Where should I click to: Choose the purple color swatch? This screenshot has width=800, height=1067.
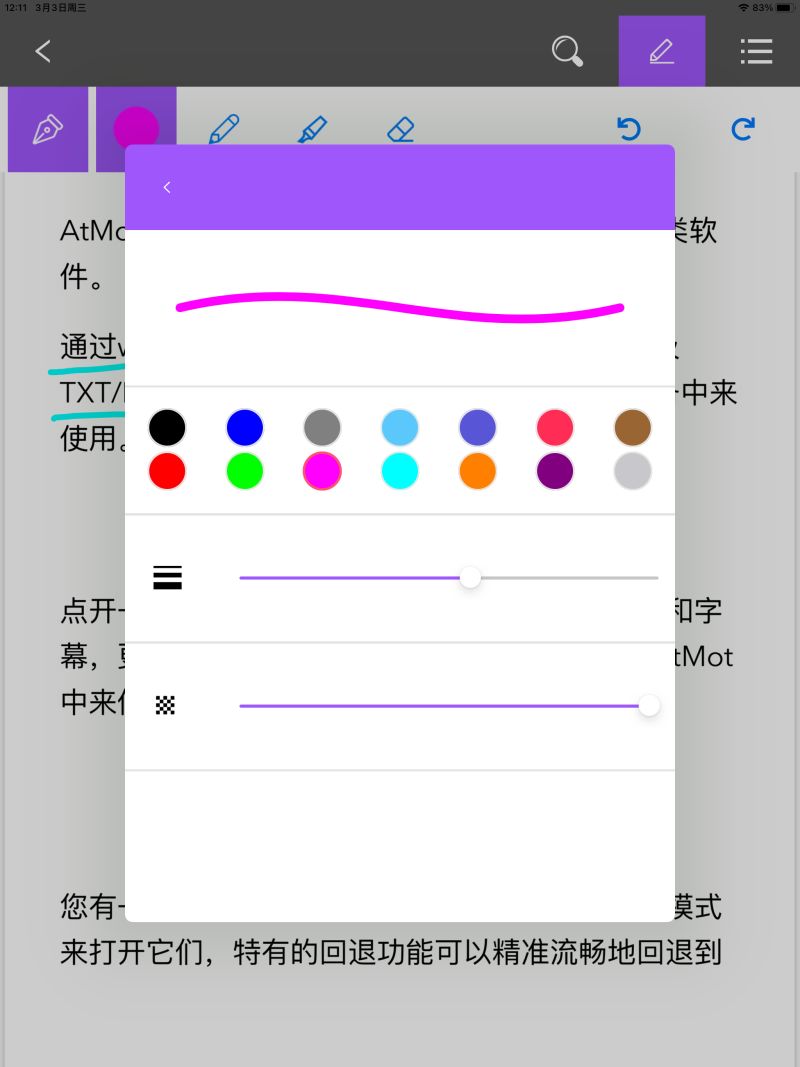point(555,471)
